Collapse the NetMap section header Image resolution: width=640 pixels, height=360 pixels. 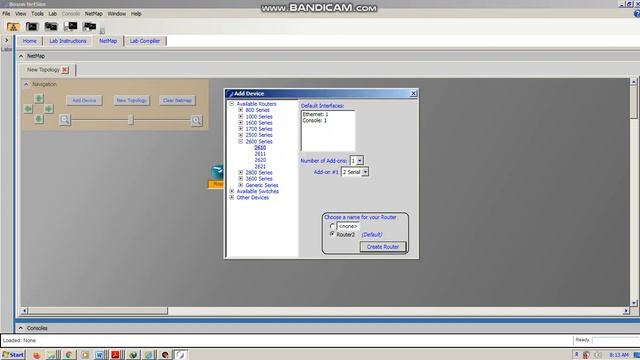(x=21, y=56)
